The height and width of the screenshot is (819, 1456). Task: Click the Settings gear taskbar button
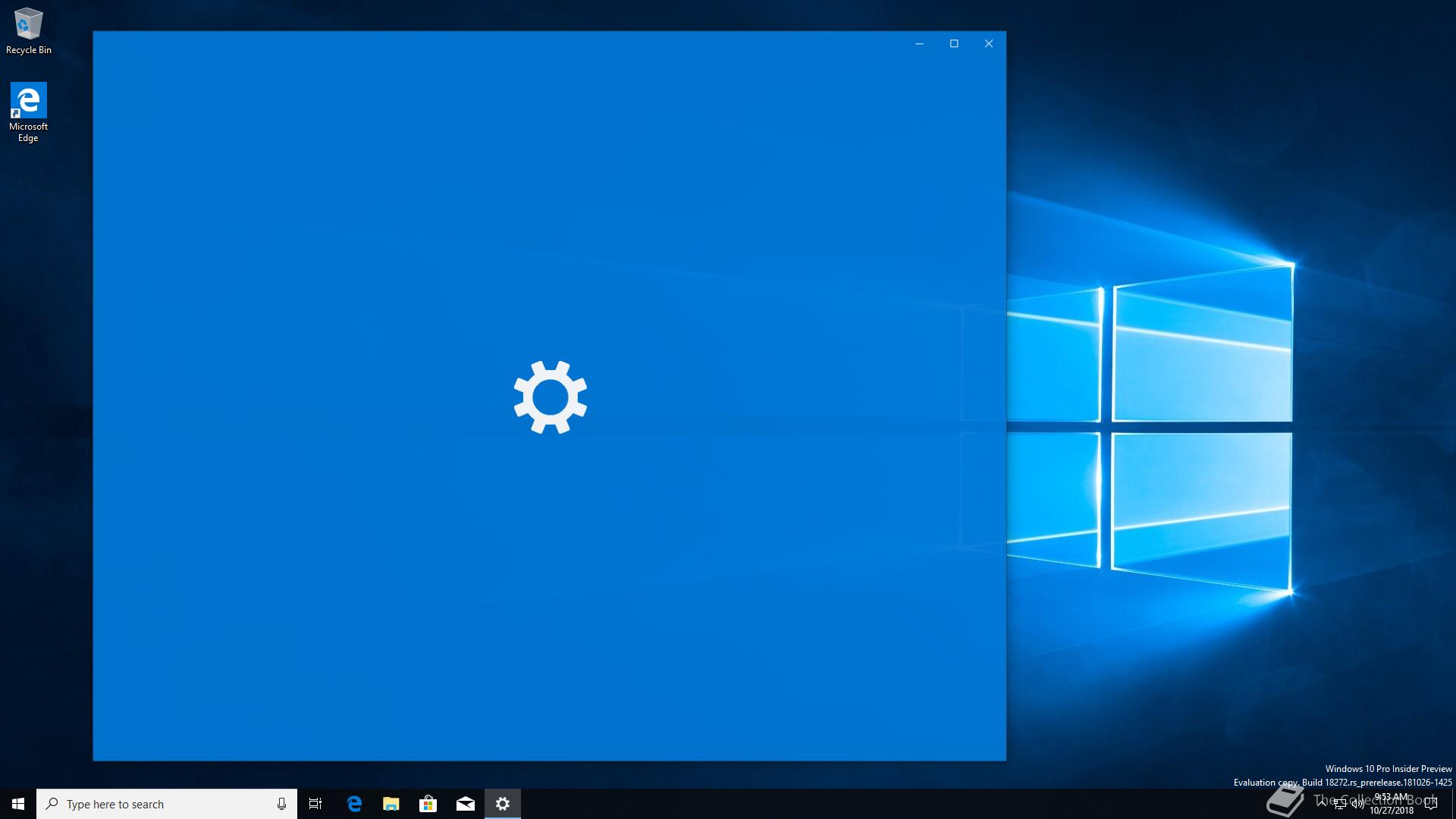click(x=503, y=804)
